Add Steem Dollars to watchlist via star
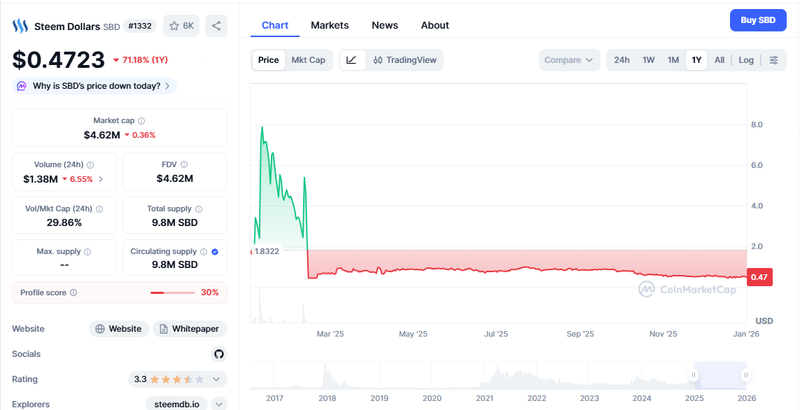800x410 pixels. (x=182, y=26)
